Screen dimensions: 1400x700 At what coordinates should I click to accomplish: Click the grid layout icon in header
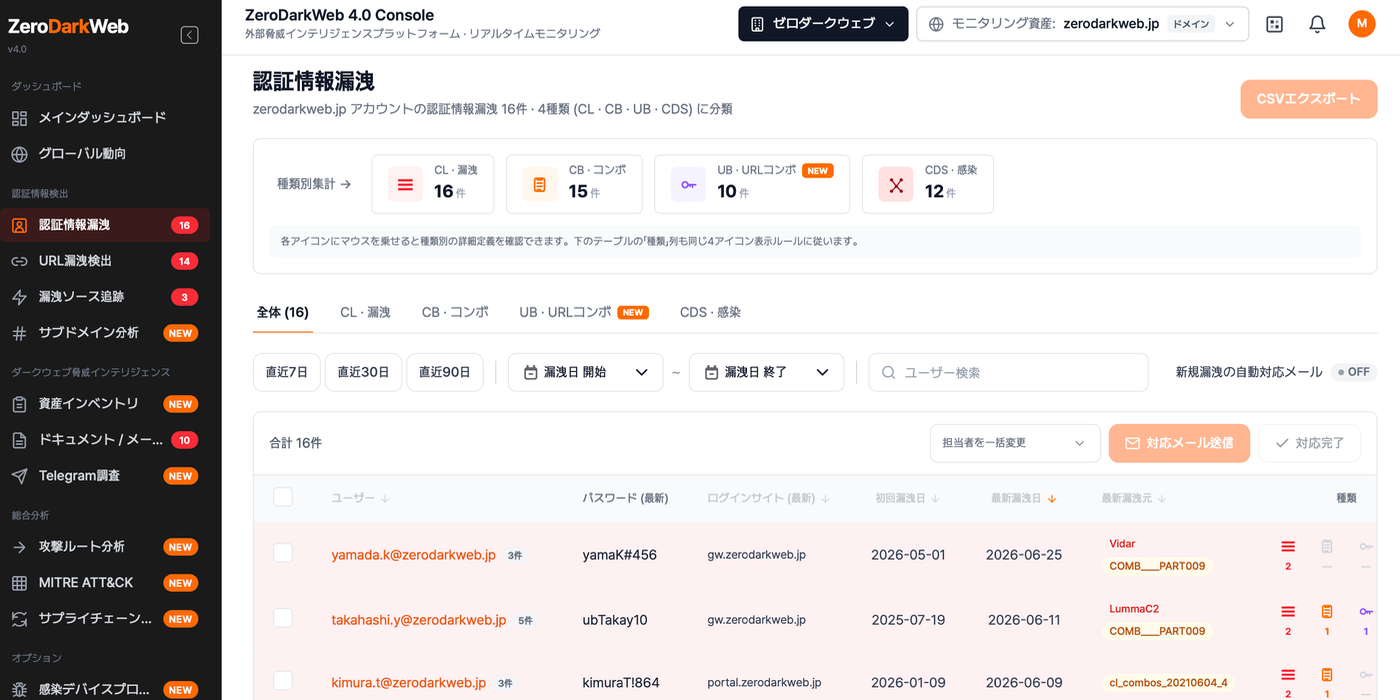coord(1274,24)
